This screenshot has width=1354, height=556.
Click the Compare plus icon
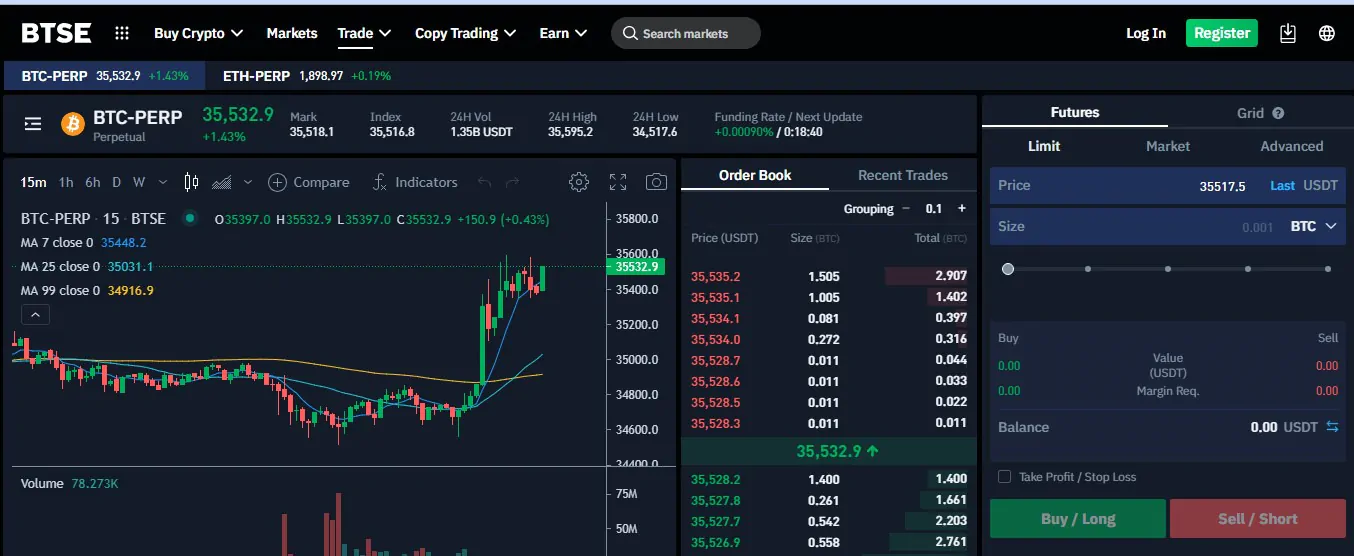[278, 182]
